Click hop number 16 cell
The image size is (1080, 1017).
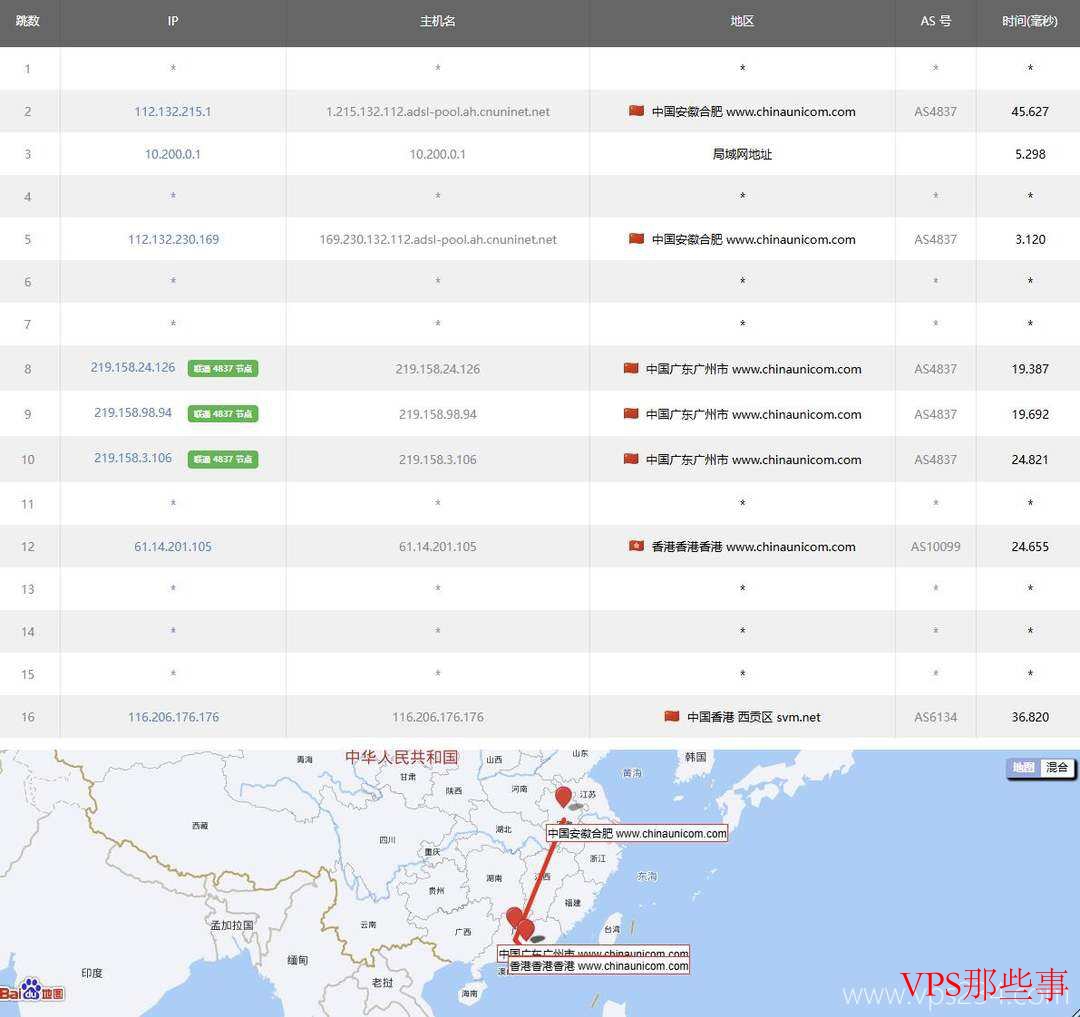(28, 717)
